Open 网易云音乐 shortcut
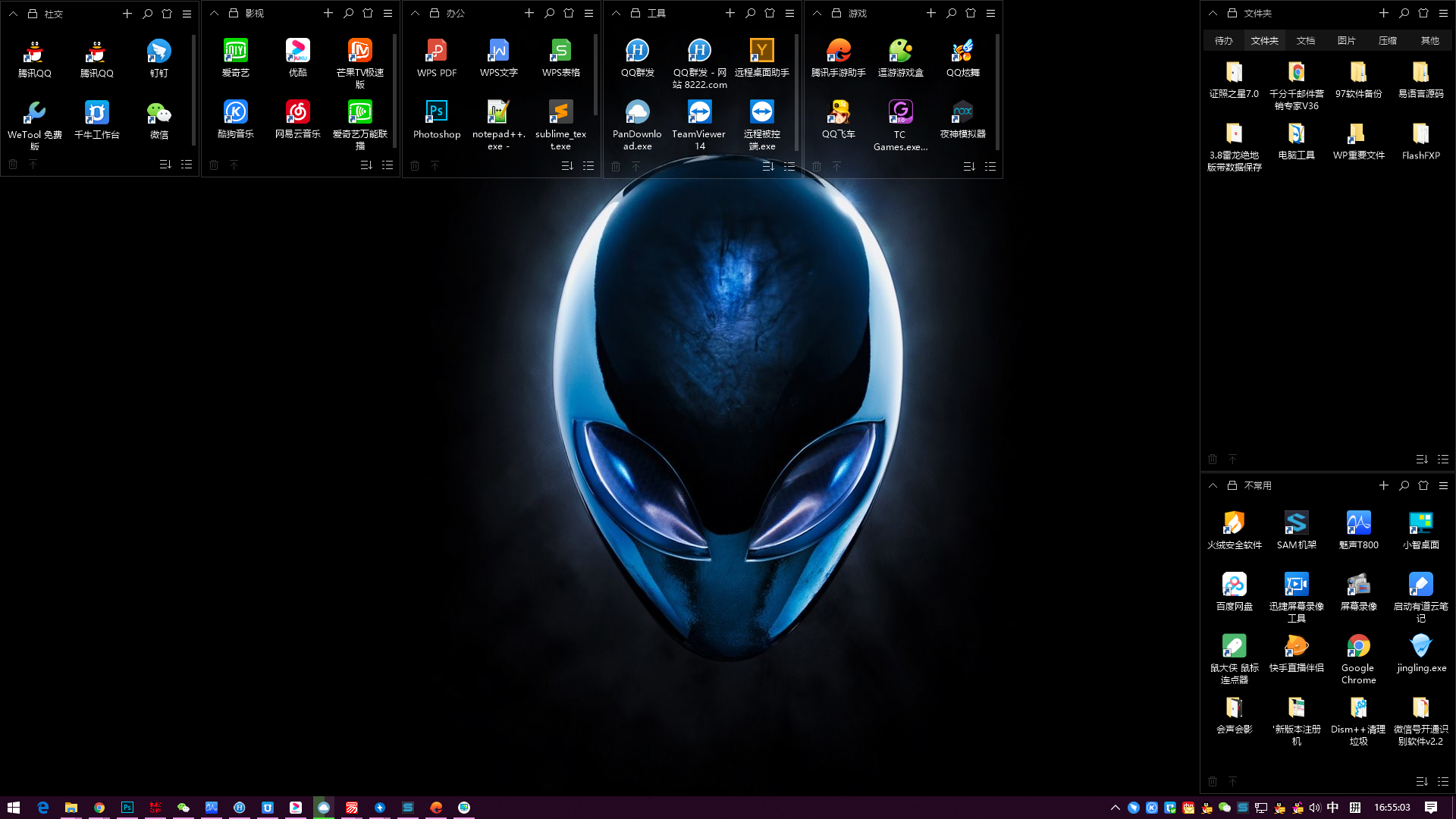The height and width of the screenshot is (819, 1456). [x=297, y=119]
